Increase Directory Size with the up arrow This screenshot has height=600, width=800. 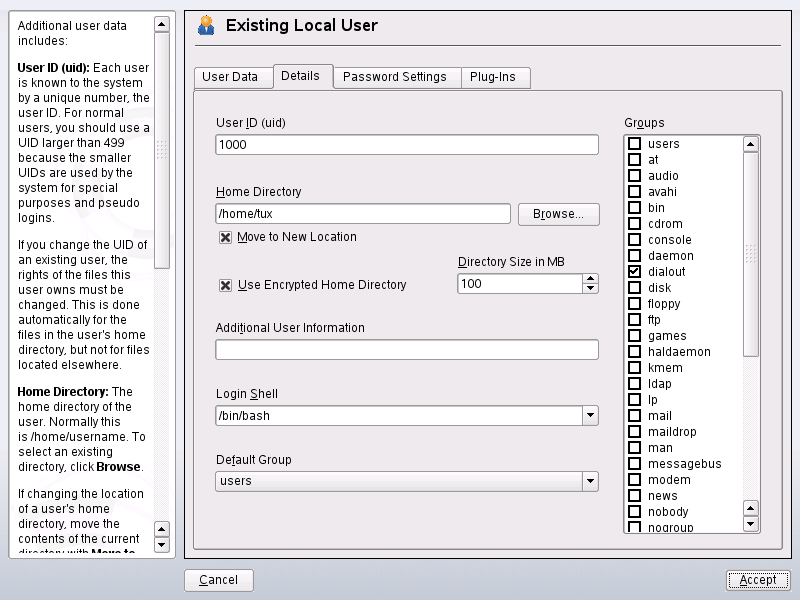click(x=590, y=279)
